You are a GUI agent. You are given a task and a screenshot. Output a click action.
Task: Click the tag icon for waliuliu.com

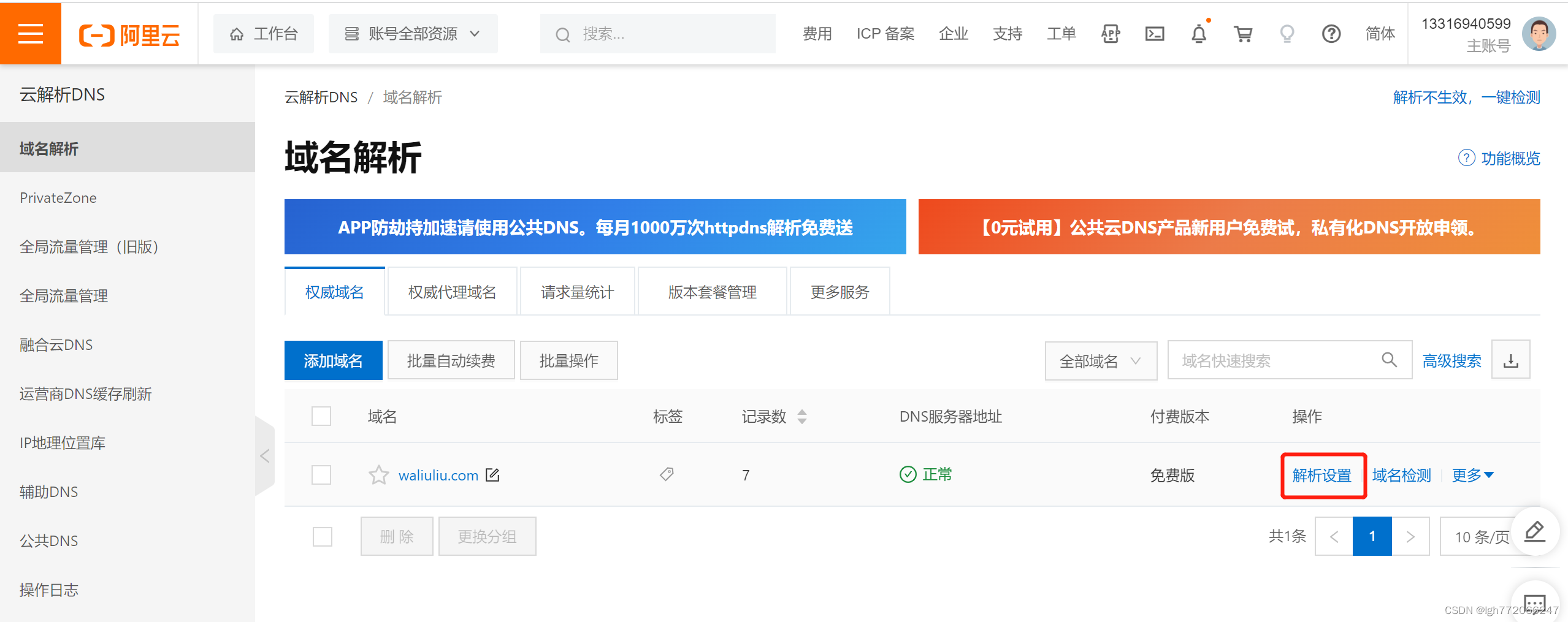click(x=667, y=474)
